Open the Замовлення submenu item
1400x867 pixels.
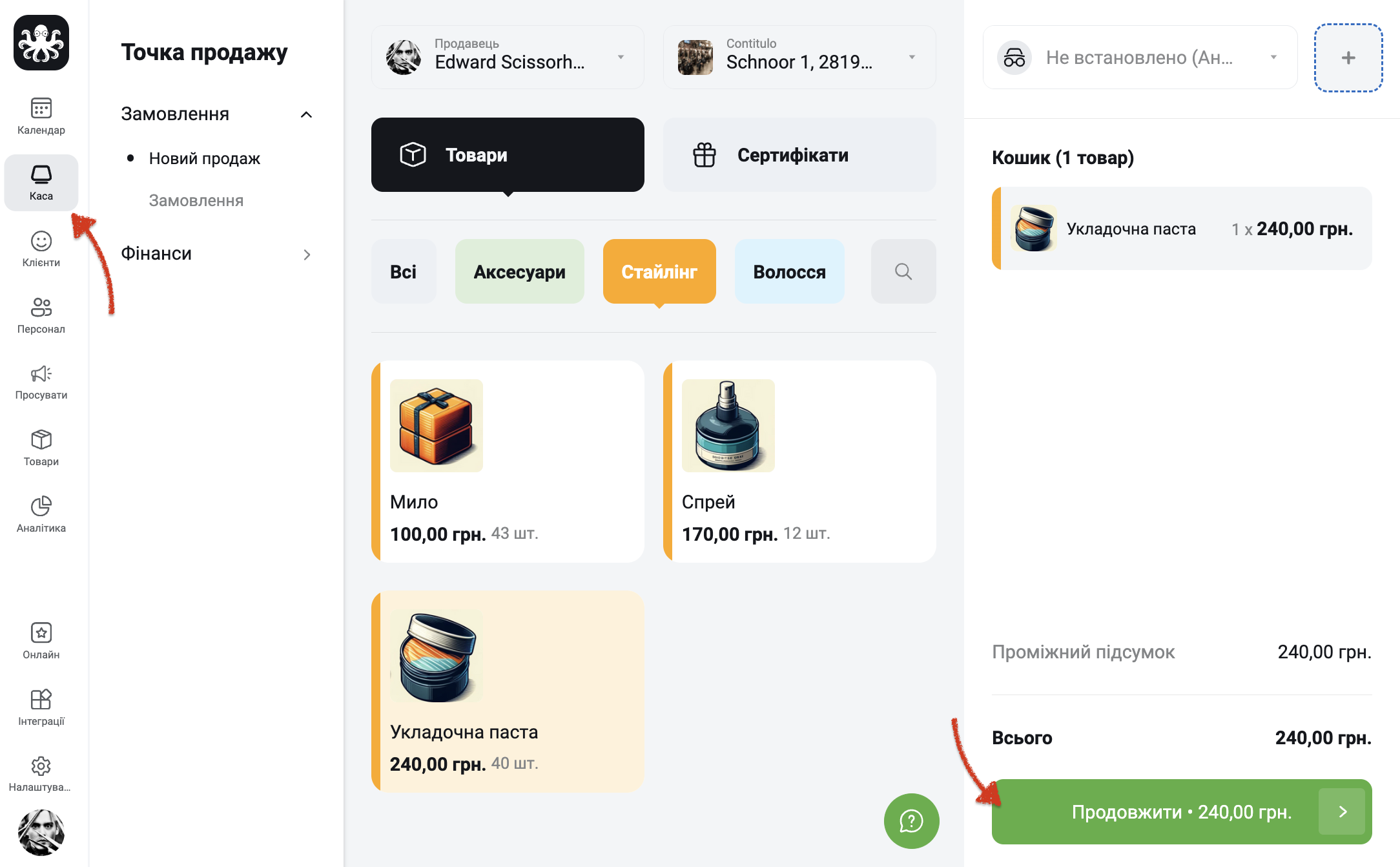point(196,201)
